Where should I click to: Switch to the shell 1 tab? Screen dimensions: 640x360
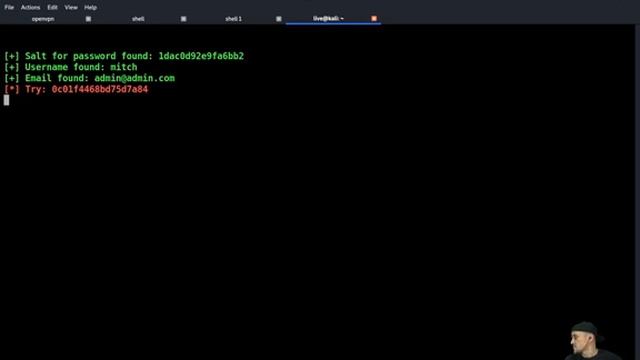(233, 19)
